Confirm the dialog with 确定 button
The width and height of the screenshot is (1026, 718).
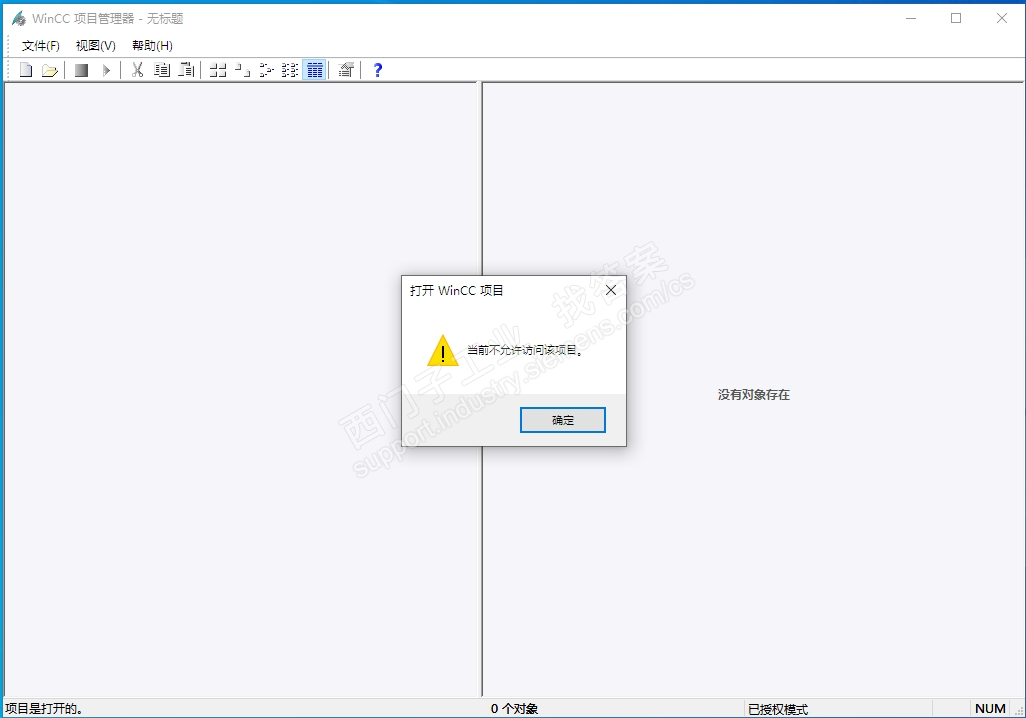coord(563,420)
